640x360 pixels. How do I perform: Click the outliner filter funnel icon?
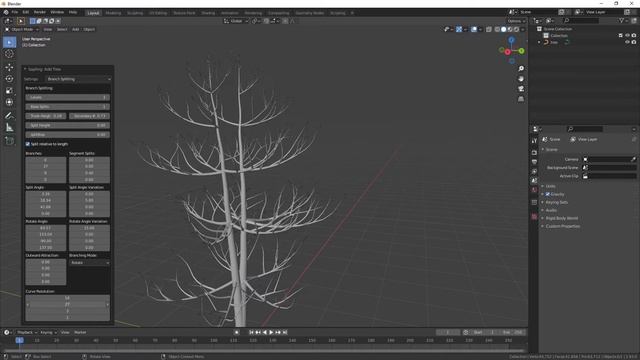621,20
